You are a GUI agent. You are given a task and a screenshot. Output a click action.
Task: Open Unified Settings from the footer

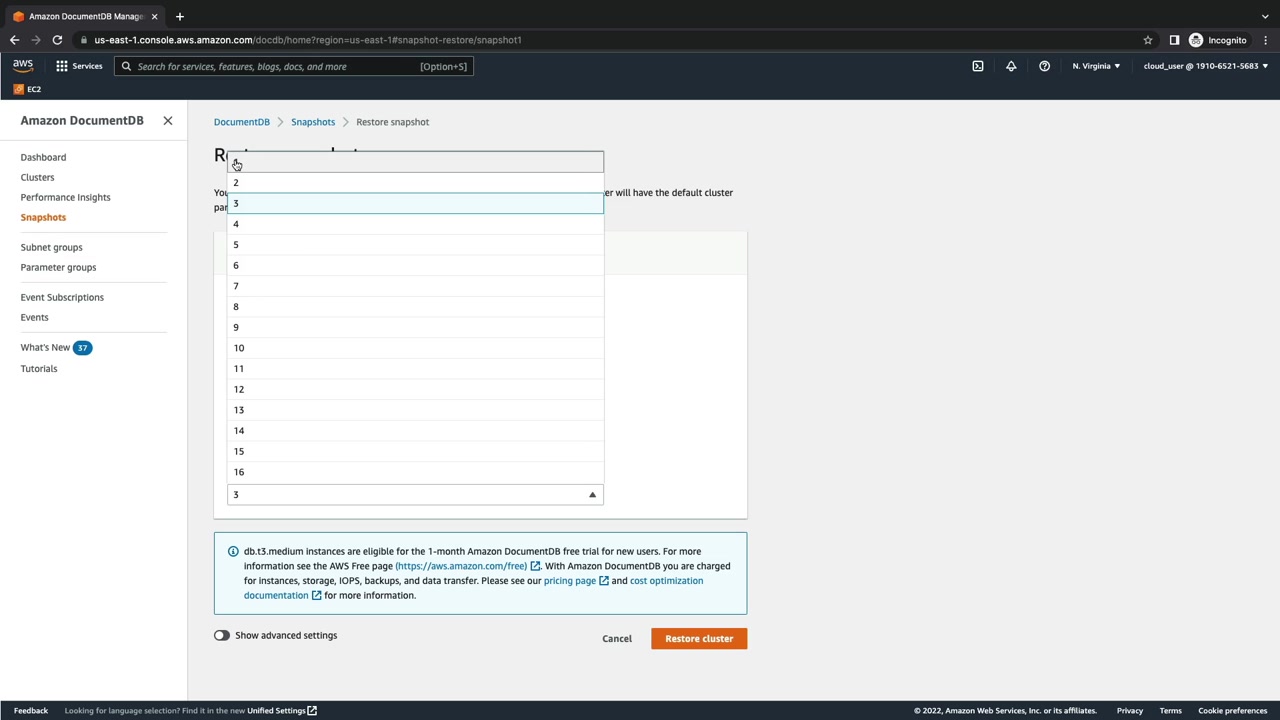click(x=282, y=711)
